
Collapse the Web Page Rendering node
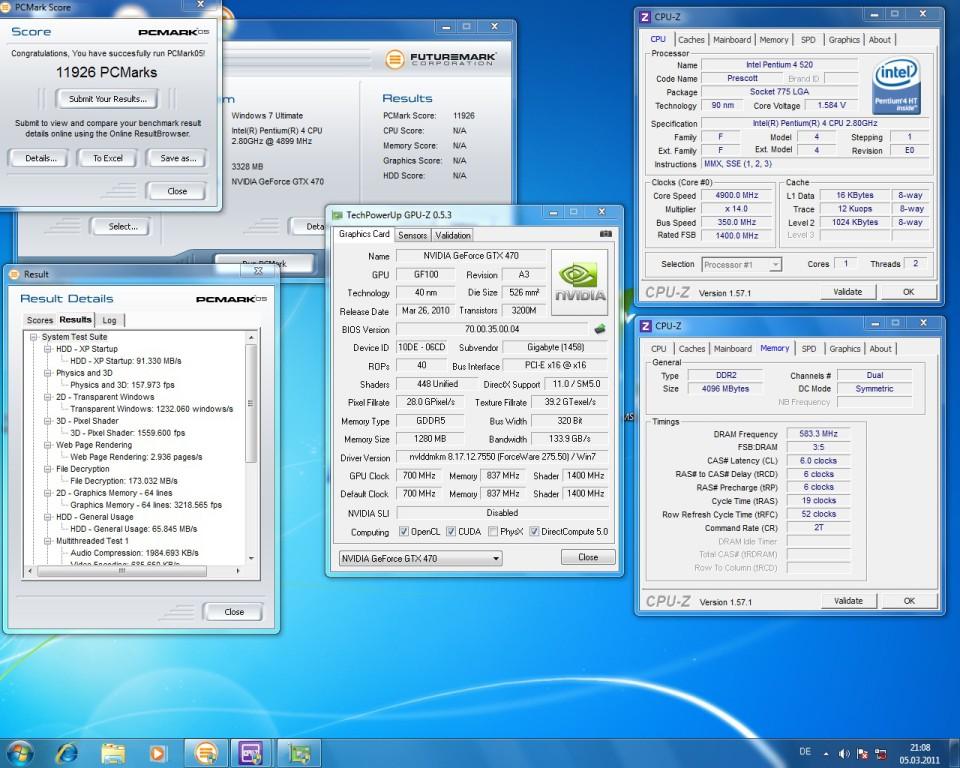click(47, 445)
